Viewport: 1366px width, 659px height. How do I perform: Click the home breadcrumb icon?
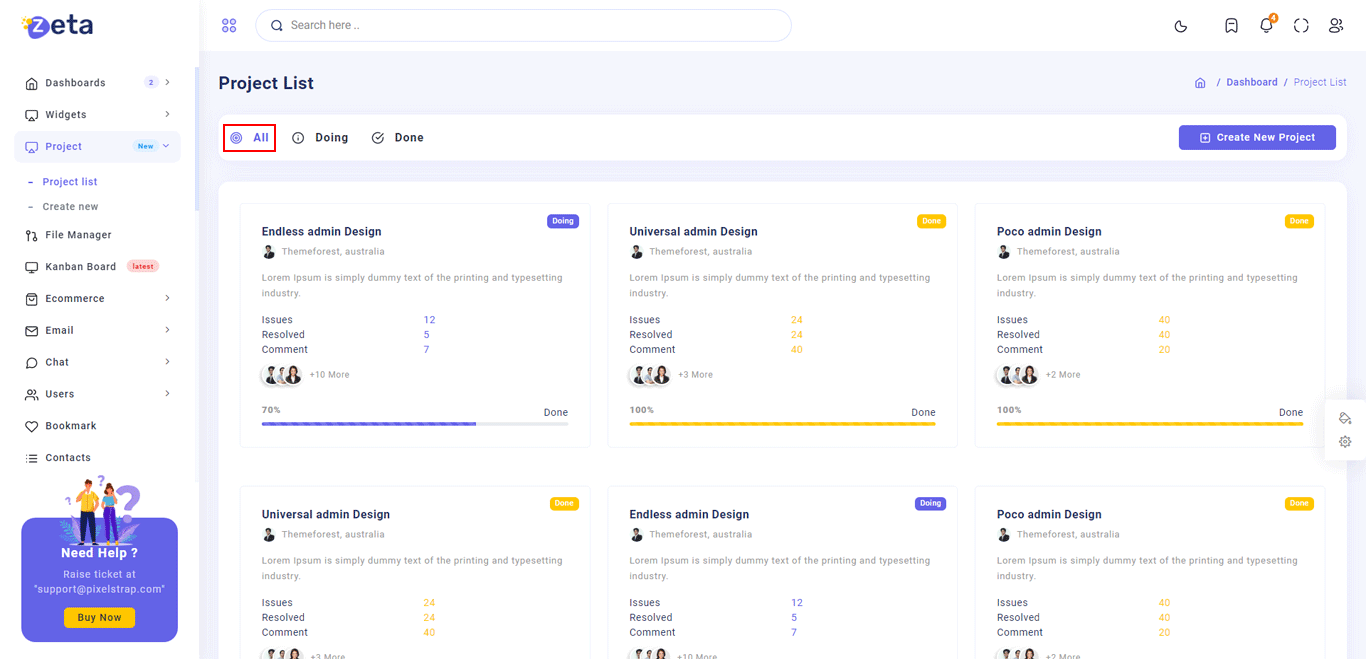tap(1200, 83)
